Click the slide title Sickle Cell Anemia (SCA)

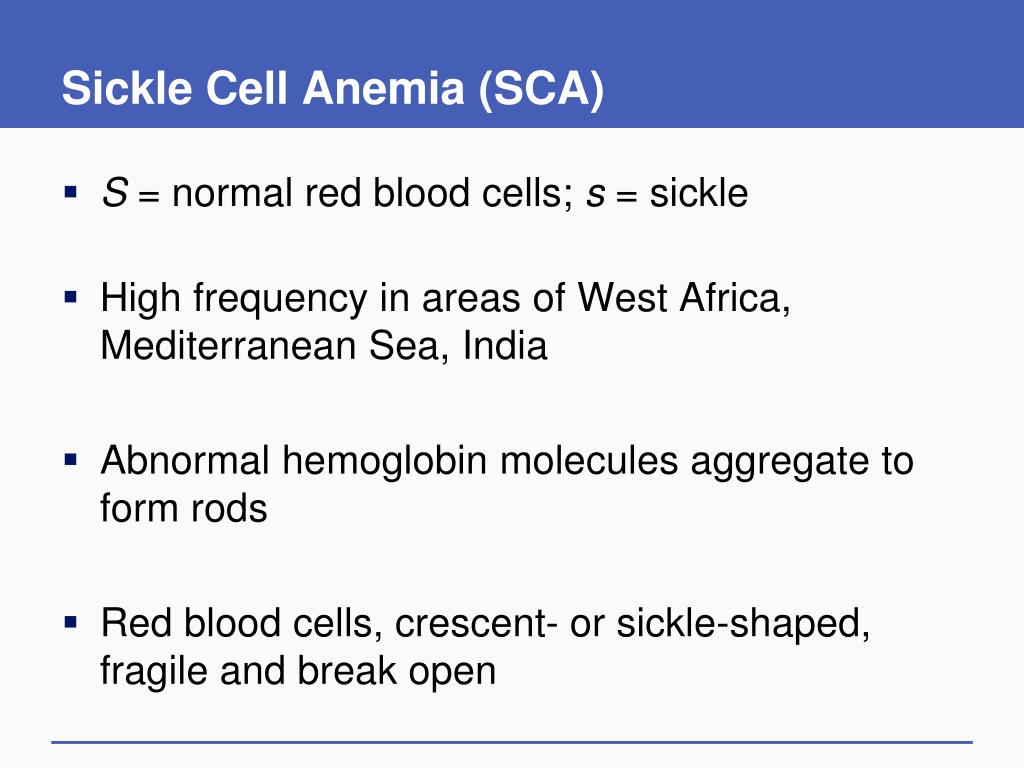tap(332, 88)
